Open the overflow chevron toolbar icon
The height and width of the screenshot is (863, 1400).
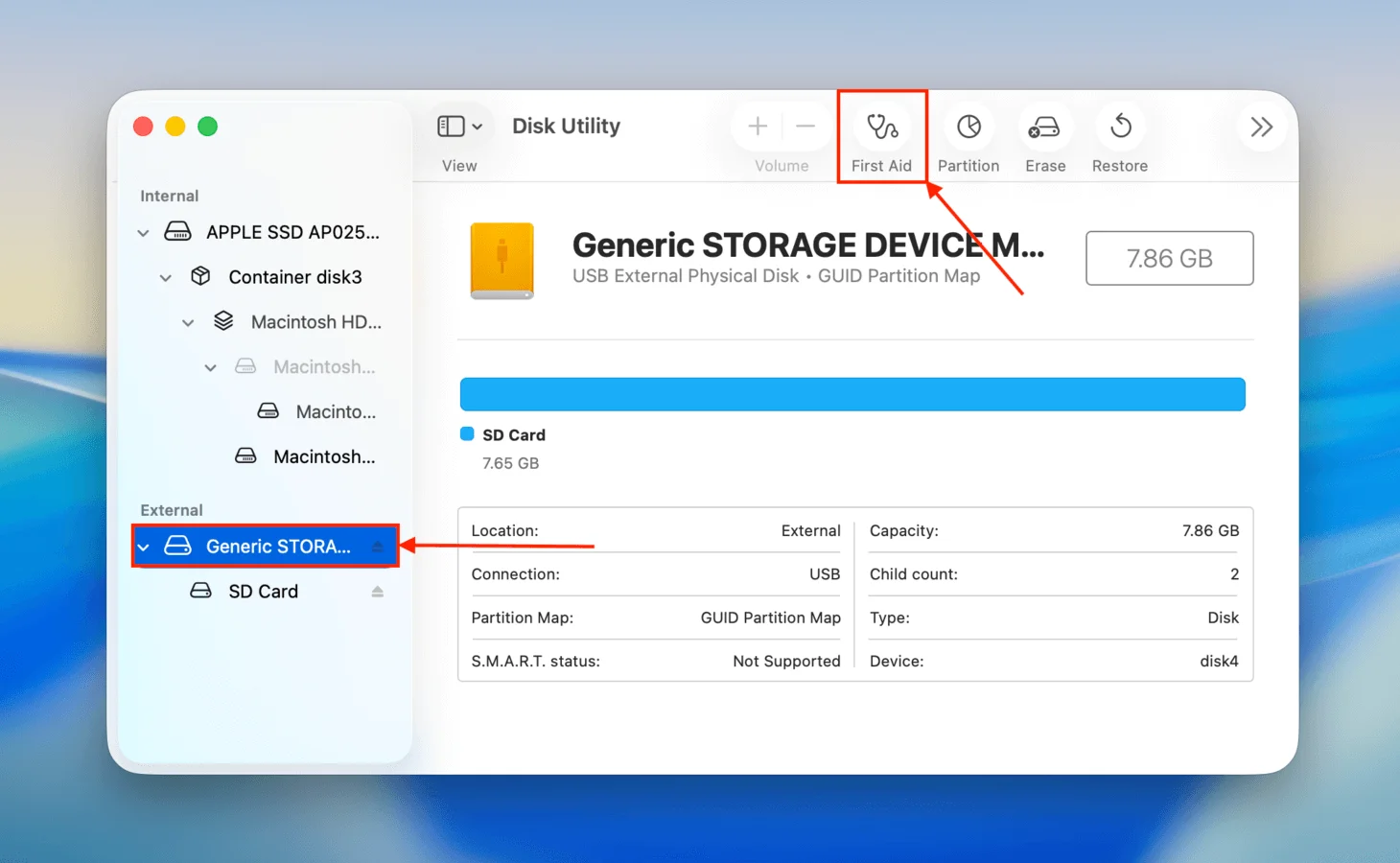pyautogui.click(x=1262, y=126)
